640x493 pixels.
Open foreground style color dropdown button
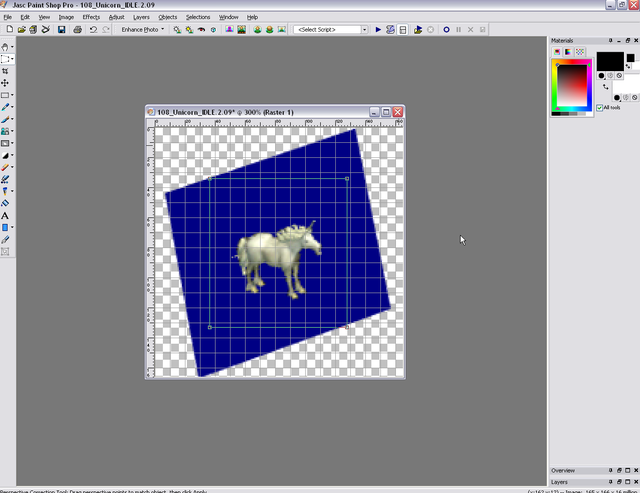[x=601, y=76]
